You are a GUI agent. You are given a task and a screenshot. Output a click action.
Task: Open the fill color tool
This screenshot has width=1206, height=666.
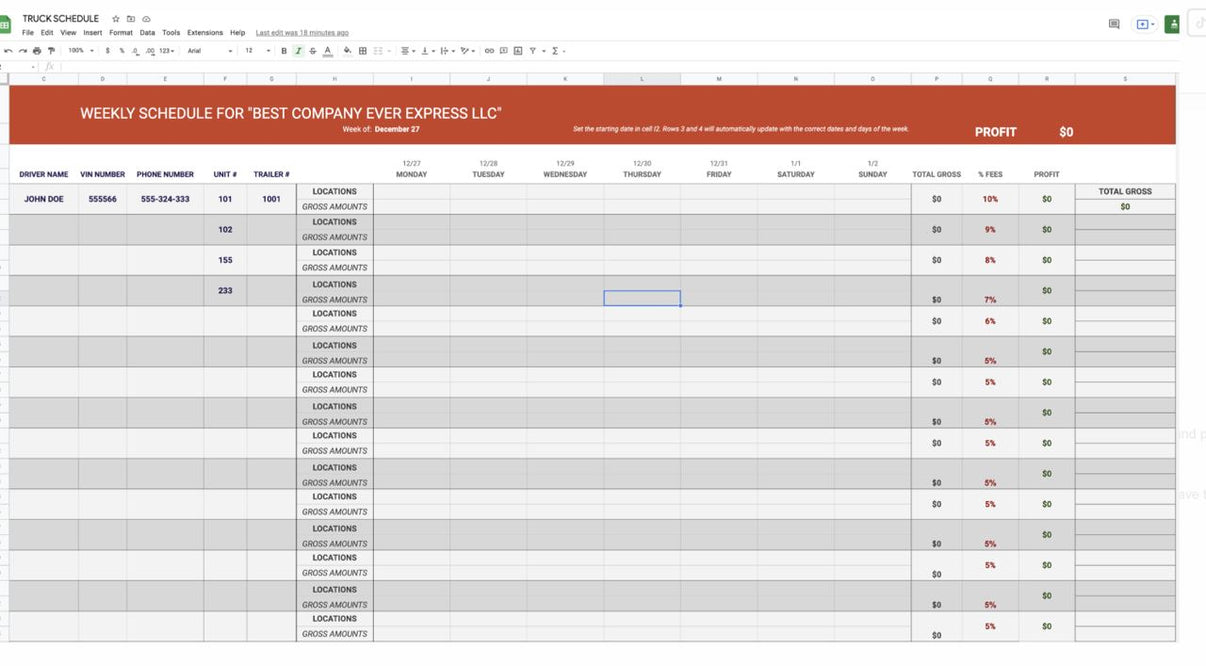coord(345,50)
